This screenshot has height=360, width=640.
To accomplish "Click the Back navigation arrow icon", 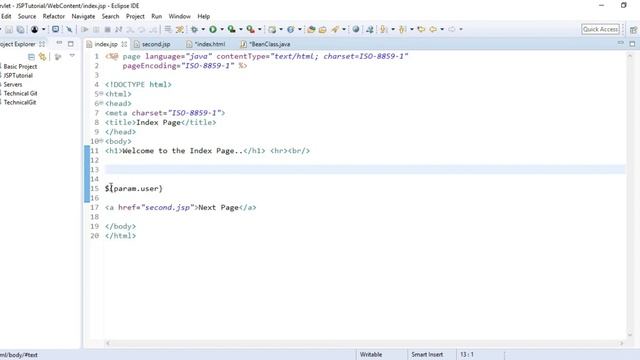I will [433, 29].
